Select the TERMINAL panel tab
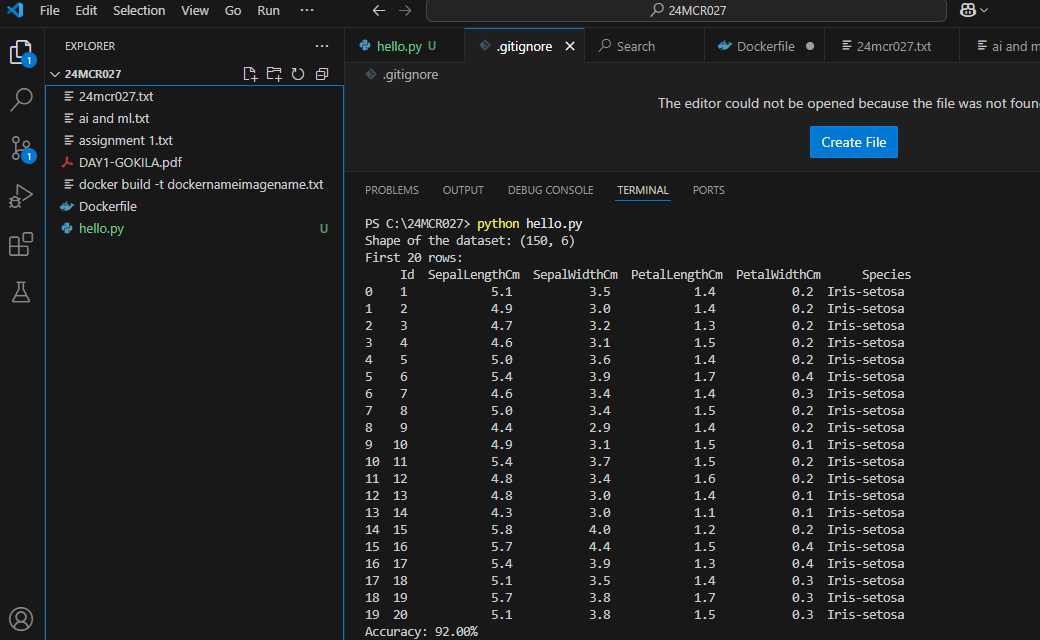1040x640 pixels. click(643, 190)
